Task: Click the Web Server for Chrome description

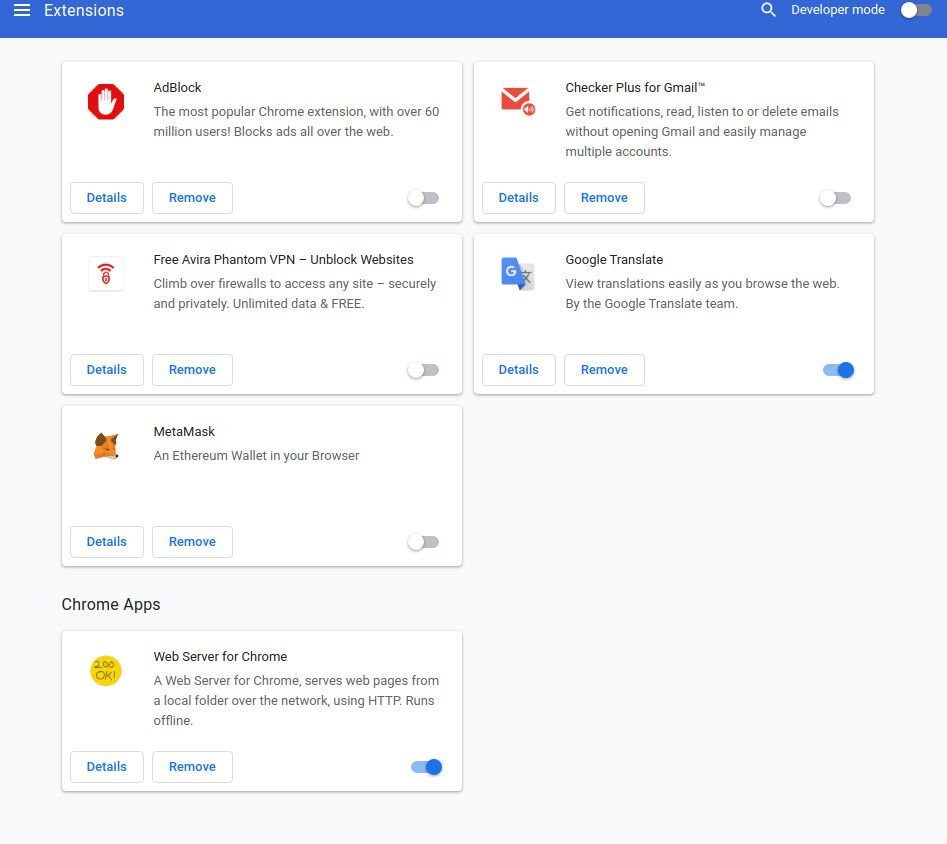Action: pos(296,700)
